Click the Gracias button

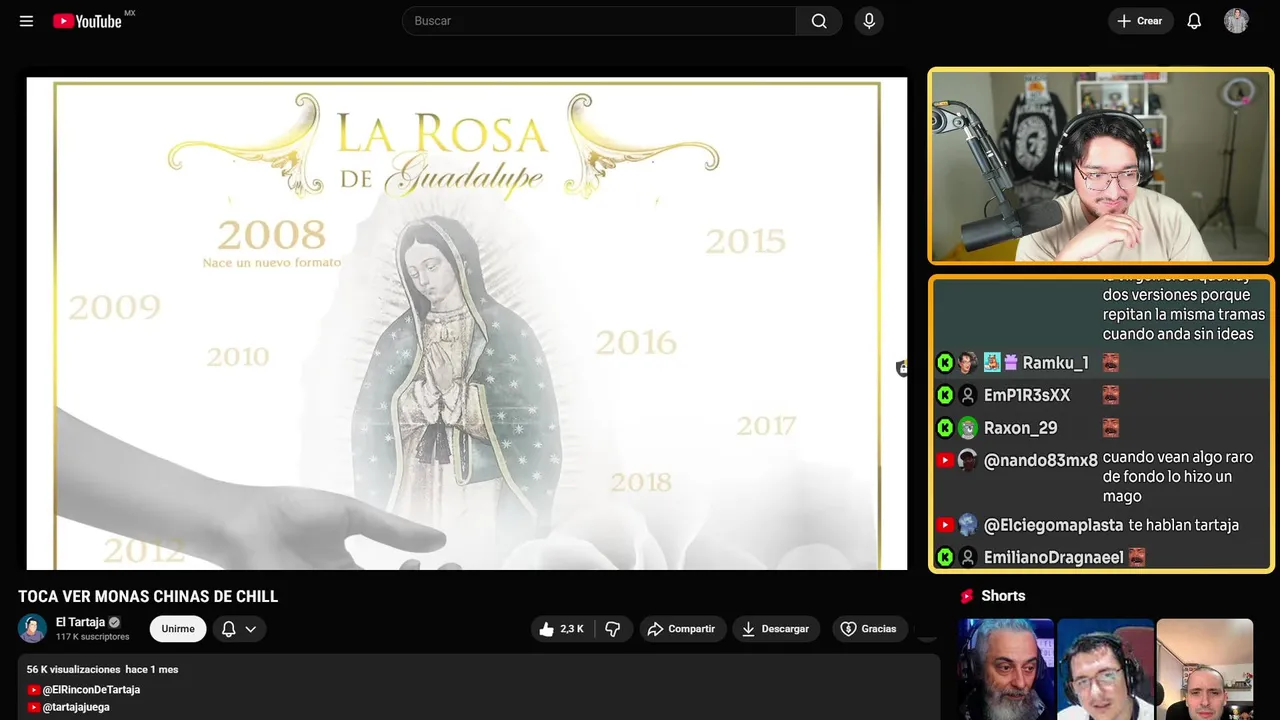click(x=870, y=629)
